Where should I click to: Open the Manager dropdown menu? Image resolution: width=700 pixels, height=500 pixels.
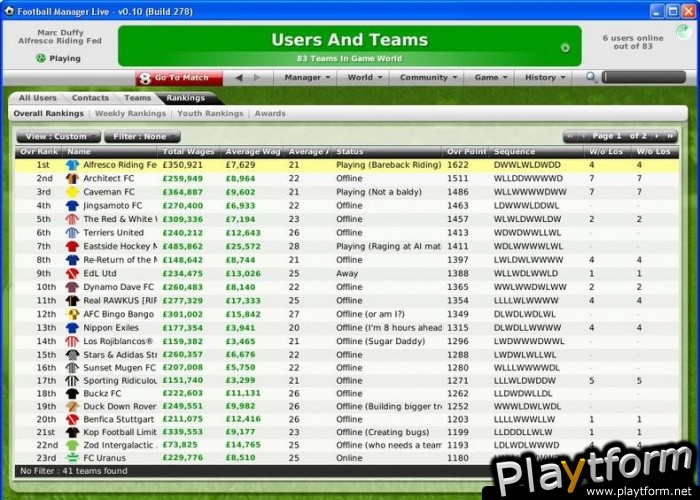(x=307, y=78)
